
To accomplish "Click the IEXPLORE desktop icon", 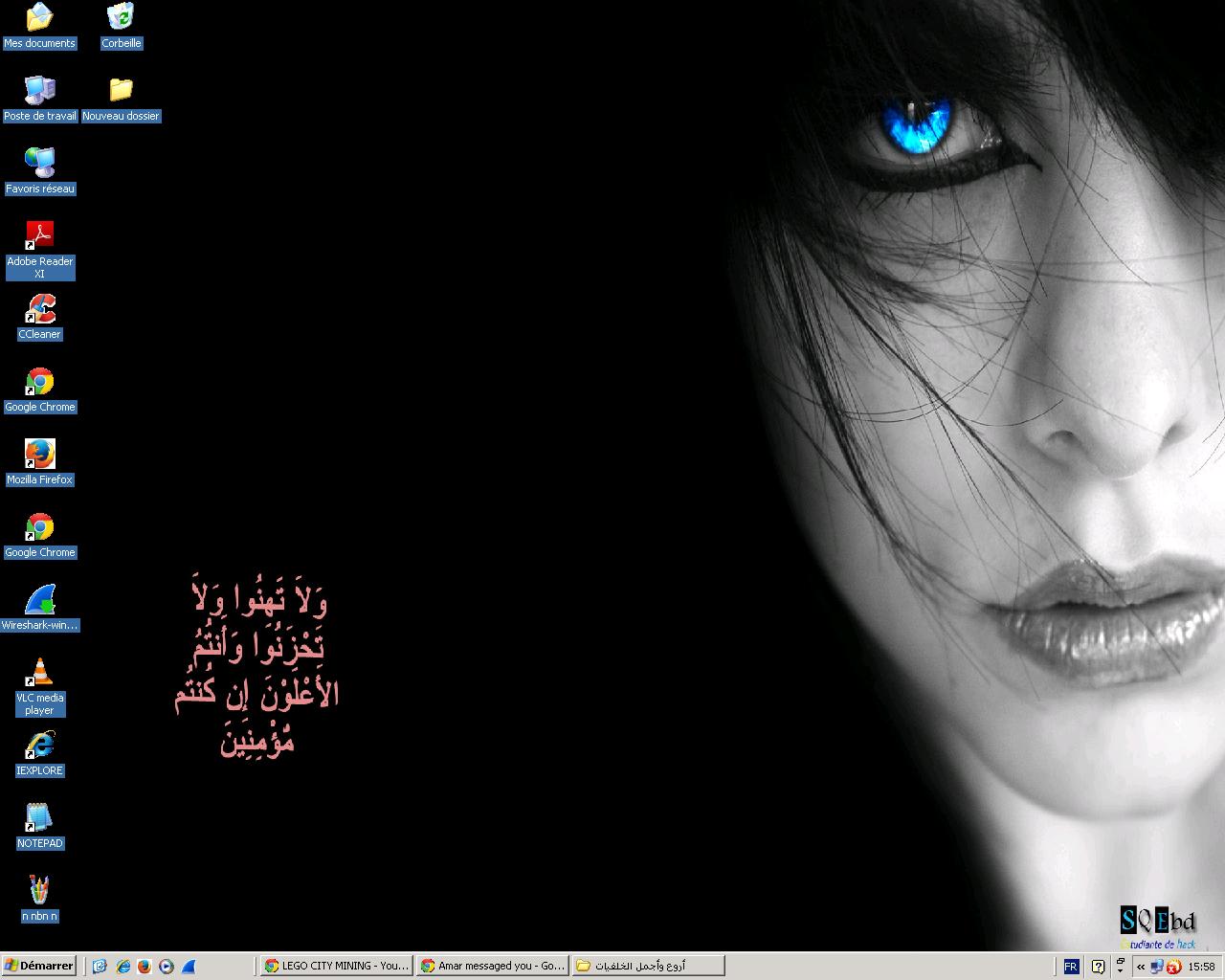I will coord(39,746).
